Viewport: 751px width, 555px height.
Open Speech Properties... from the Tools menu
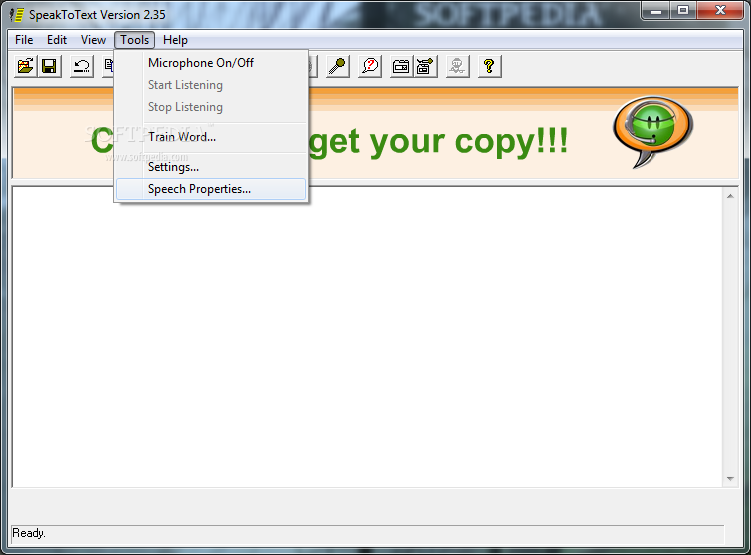(211, 189)
